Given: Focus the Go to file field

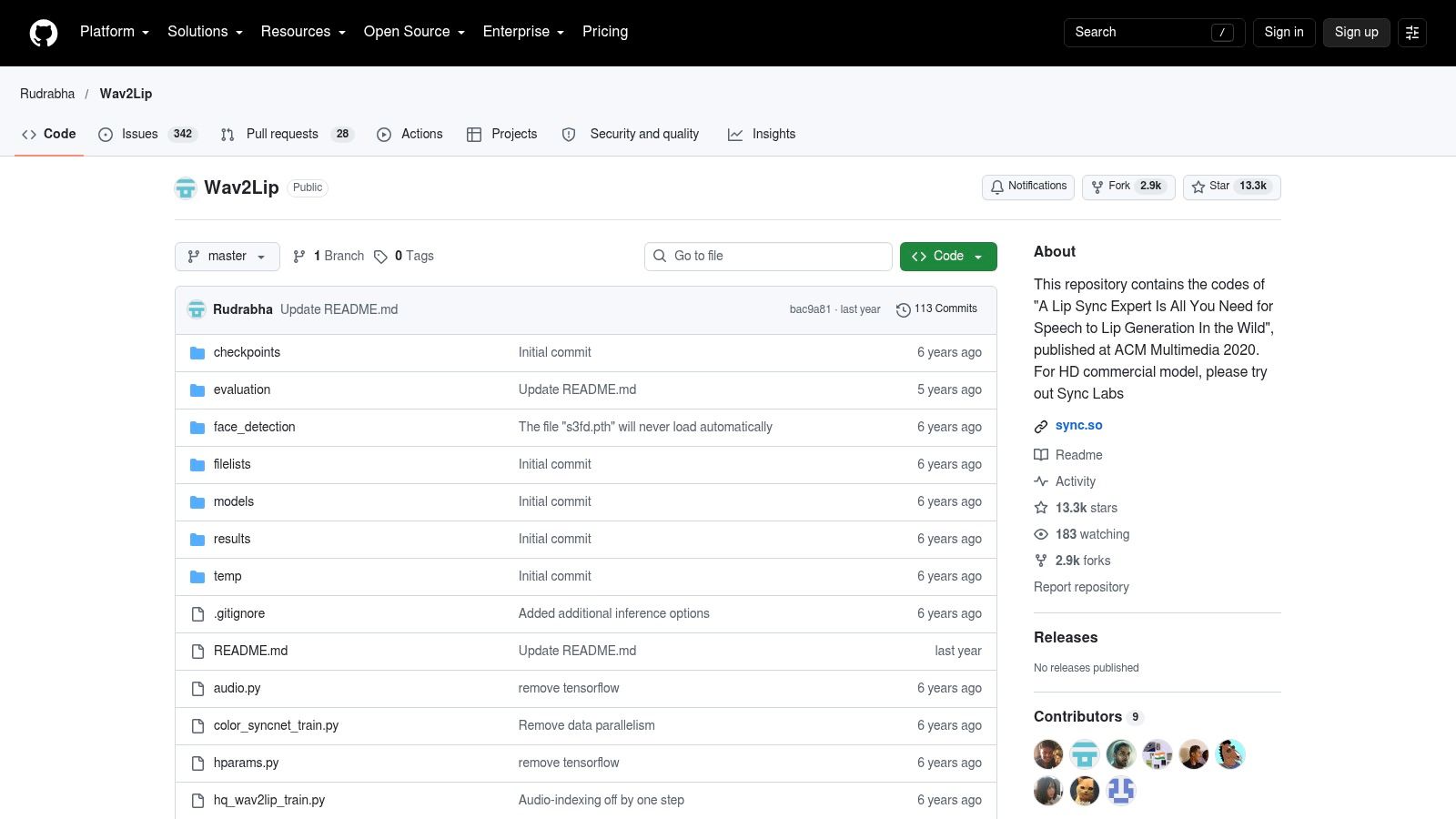Looking at the screenshot, I should [768, 257].
